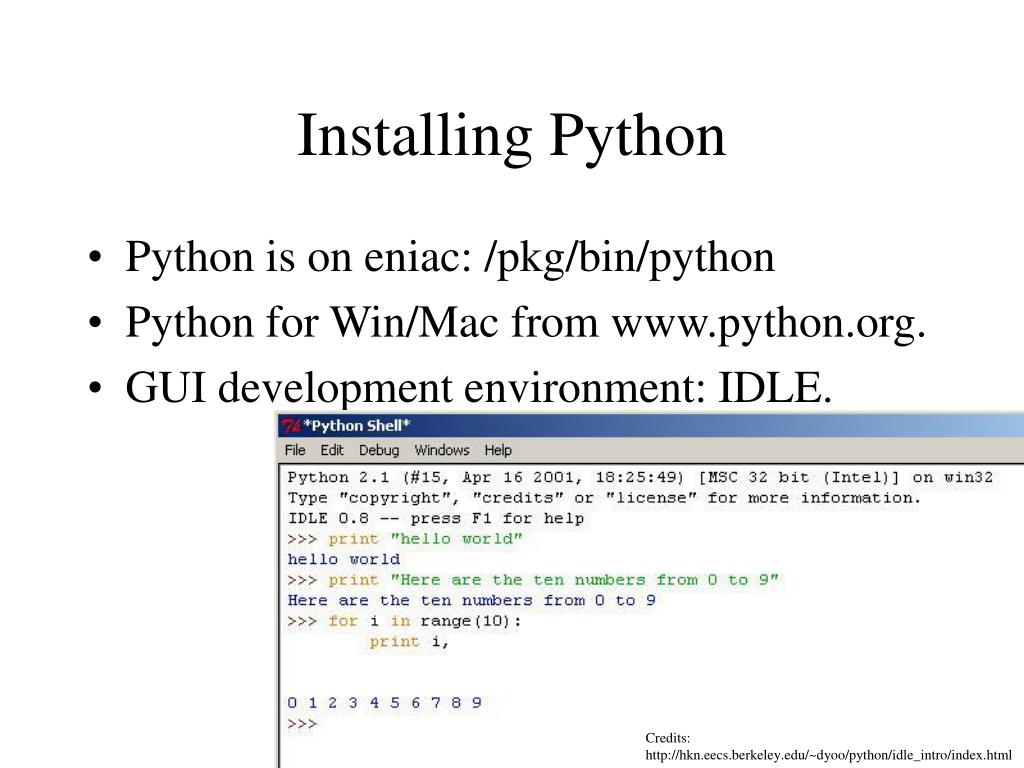This screenshot has width=1024, height=768.
Task: Click bullet 'GUI development environment: IDLE.'
Action: (479, 388)
